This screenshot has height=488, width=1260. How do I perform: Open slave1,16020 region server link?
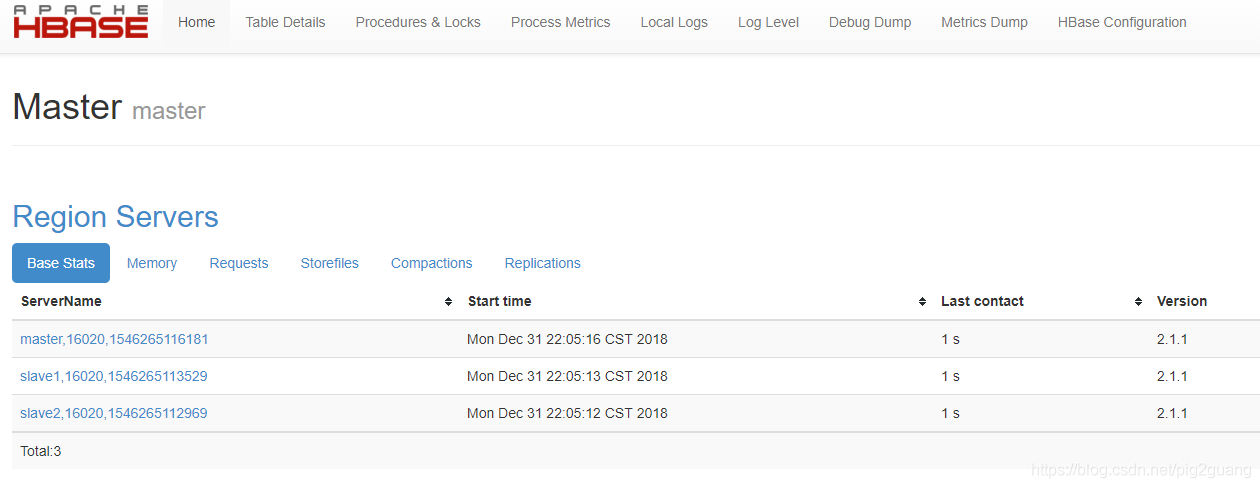tap(114, 376)
